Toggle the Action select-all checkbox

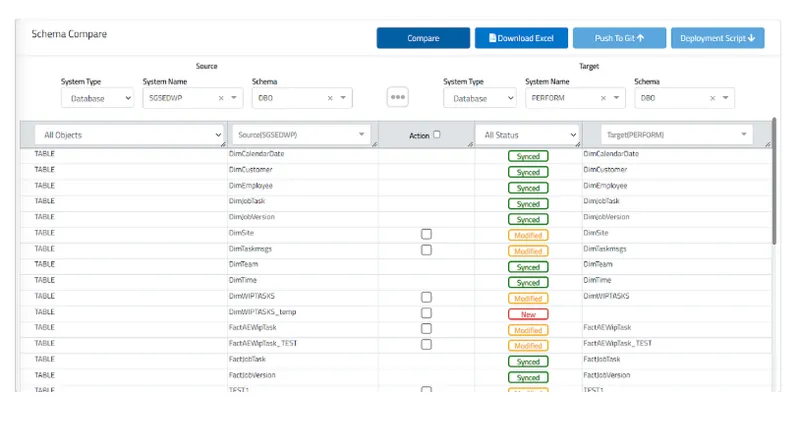click(437, 135)
